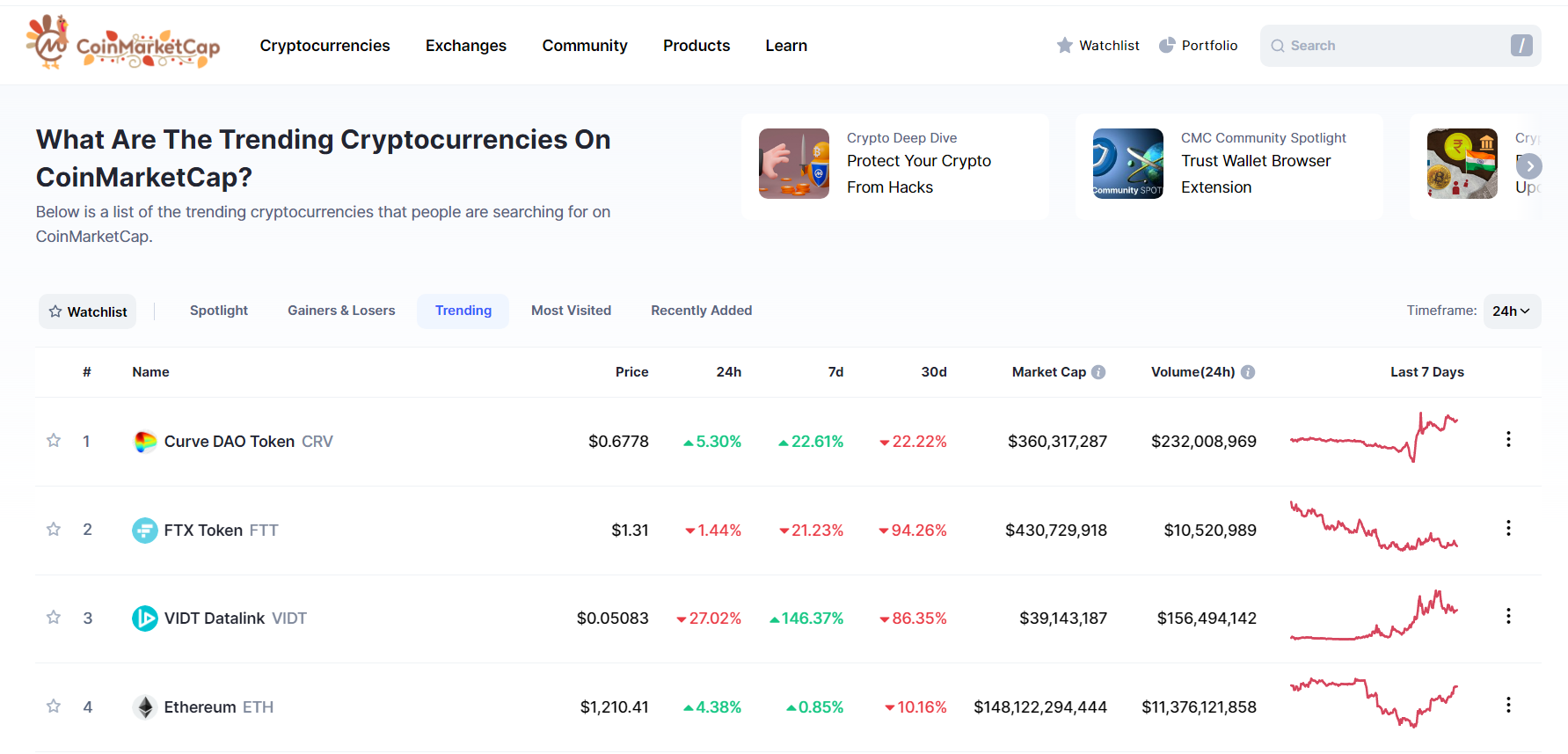Open Watchlist link in header
The image size is (1568, 754).
[x=1098, y=45]
